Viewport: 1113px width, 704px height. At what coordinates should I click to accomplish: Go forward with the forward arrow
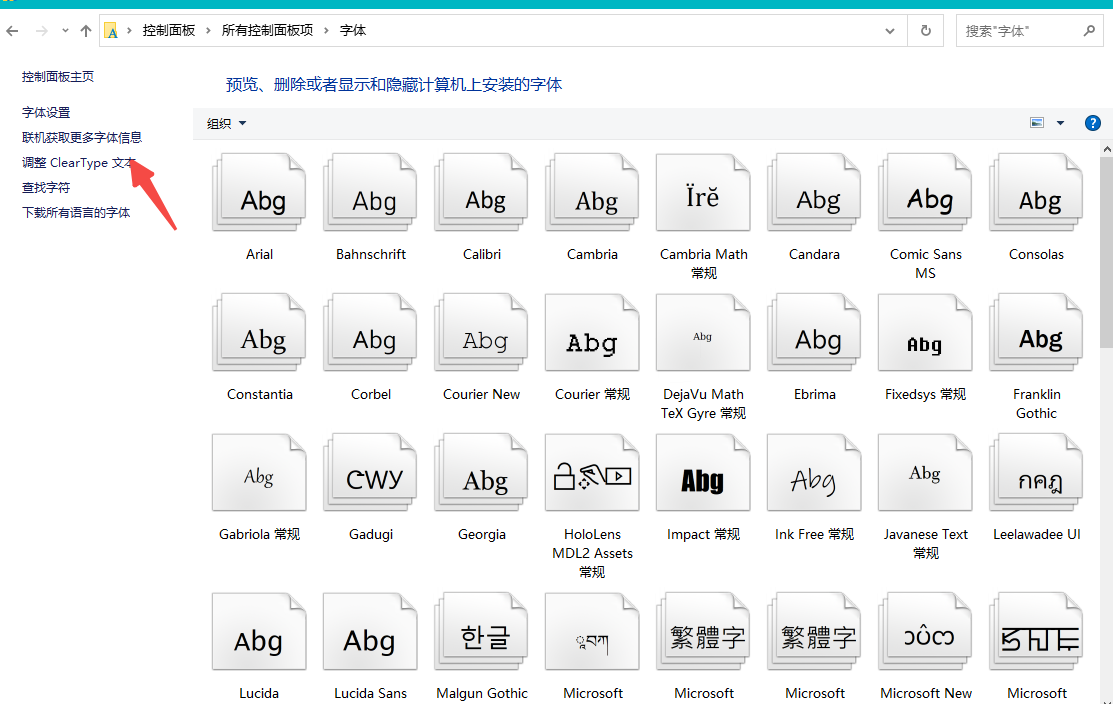tap(42, 31)
